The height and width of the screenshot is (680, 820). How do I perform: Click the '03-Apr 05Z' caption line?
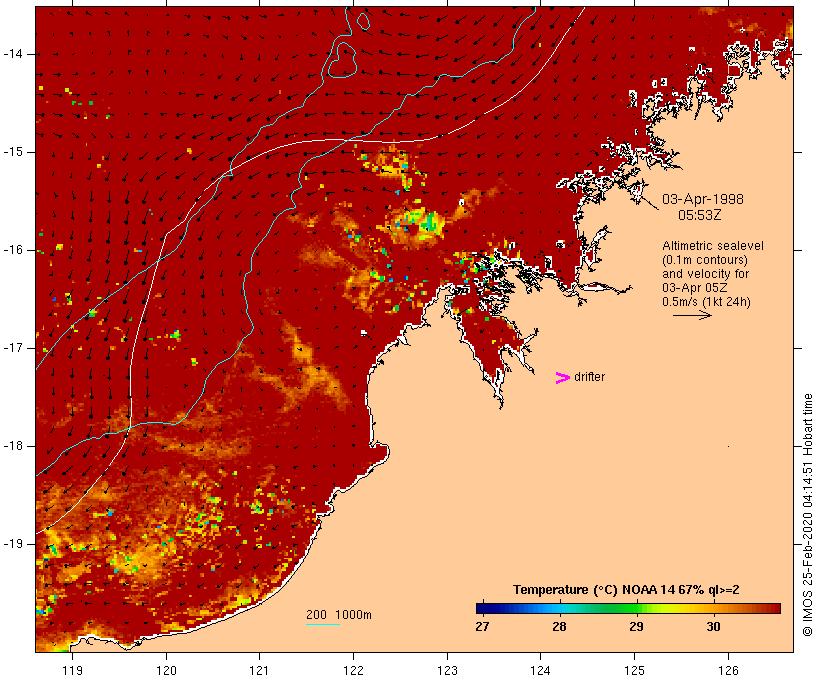pos(694,288)
